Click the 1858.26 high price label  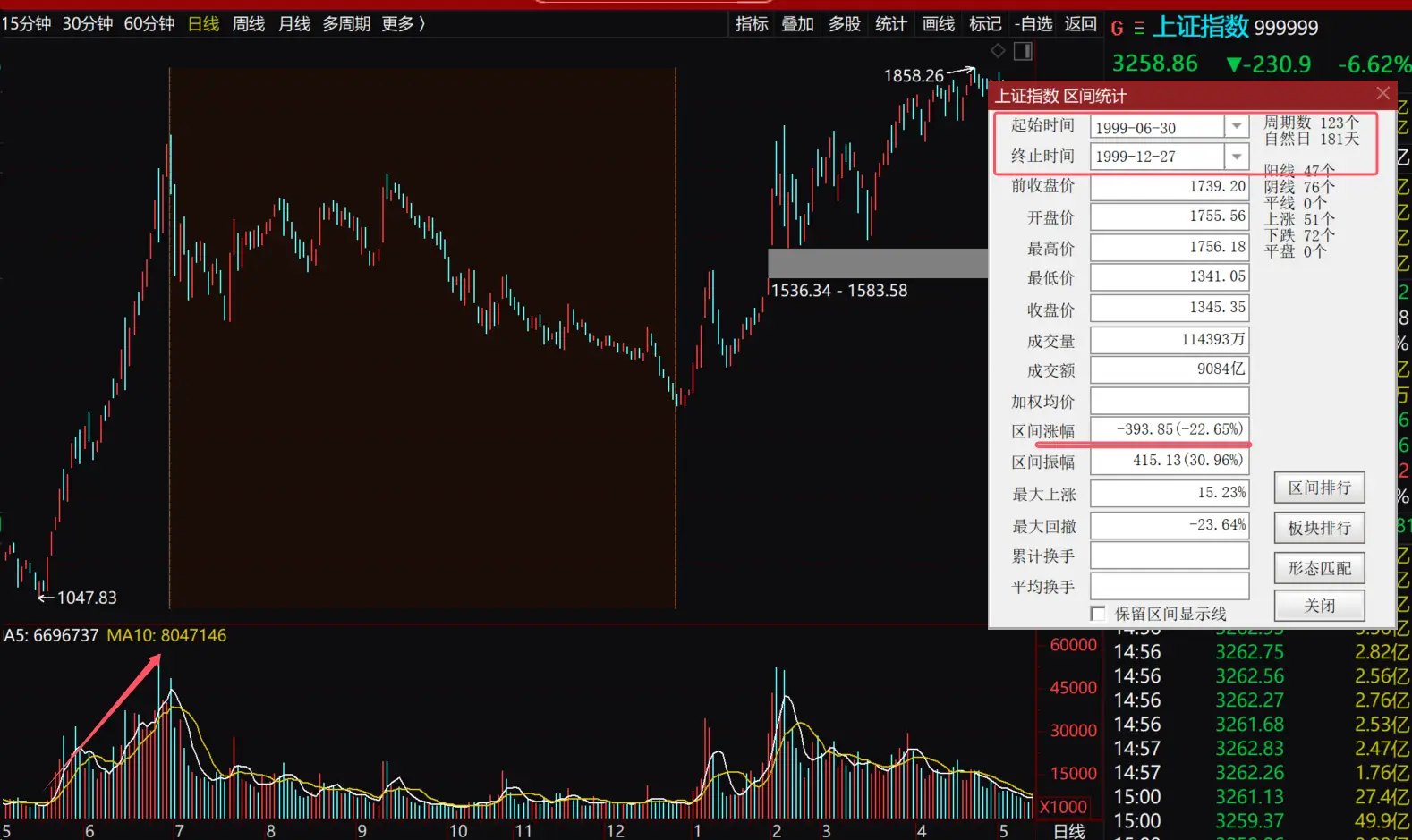(914, 76)
